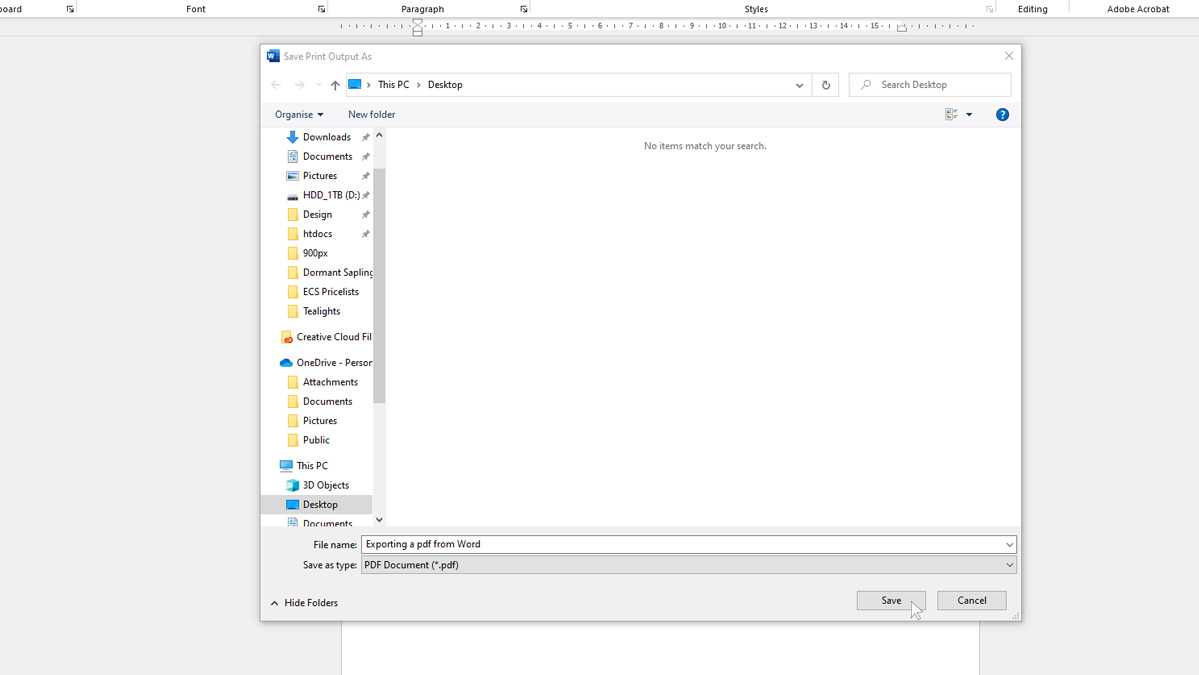Select the Creative Cloud Files shortcut
1199x675 pixels.
(330, 336)
